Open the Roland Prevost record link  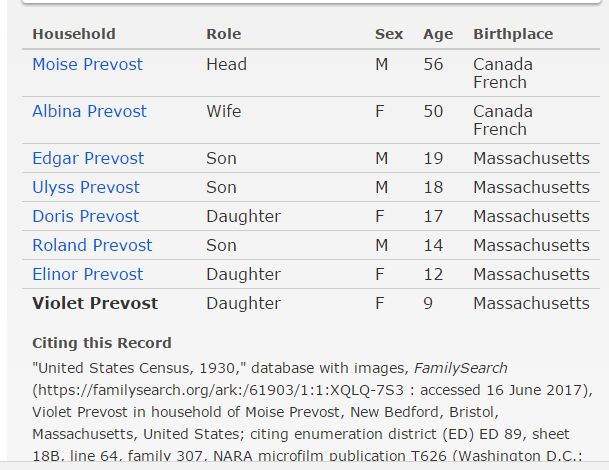[x=92, y=245]
